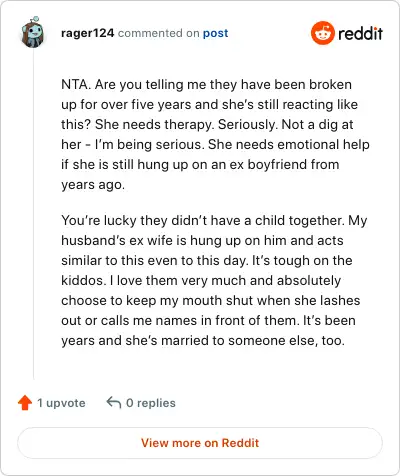The height and width of the screenshot is (476, 400).
Task: Click rager124's Snoo avatar image
Action: click(33, 32)
